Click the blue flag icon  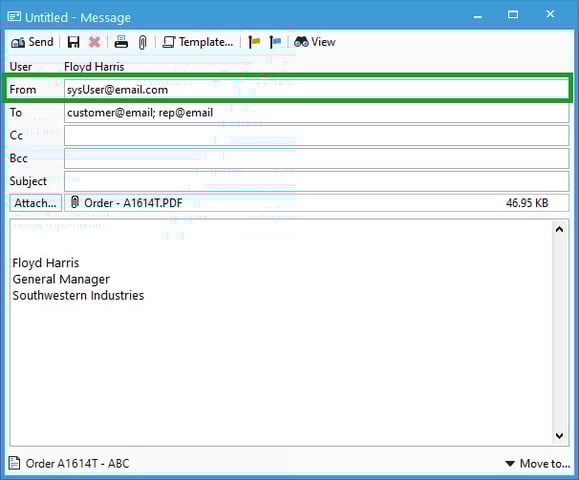click(x=275, y=42)
